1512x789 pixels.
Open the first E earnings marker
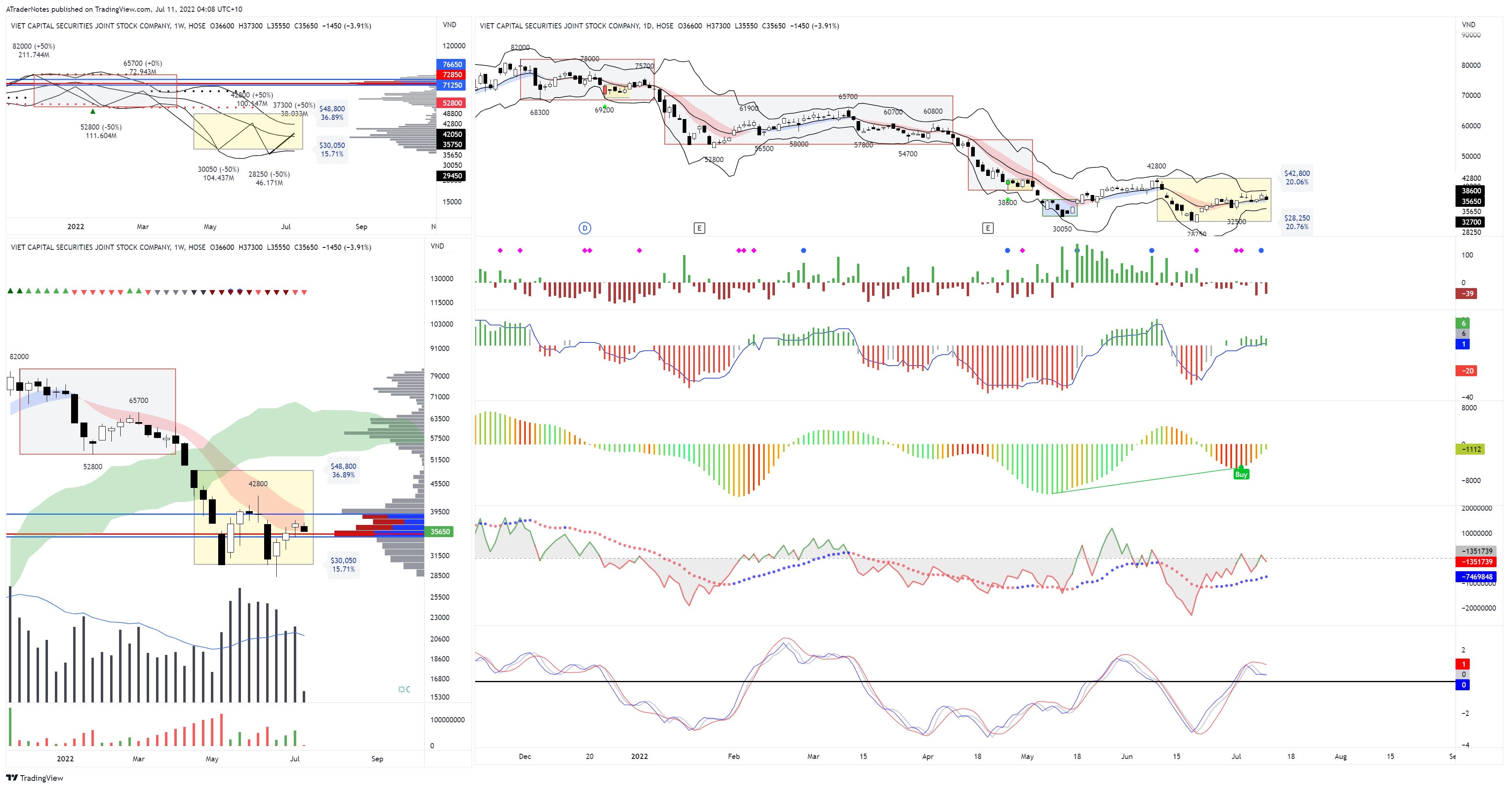point(700,228)
